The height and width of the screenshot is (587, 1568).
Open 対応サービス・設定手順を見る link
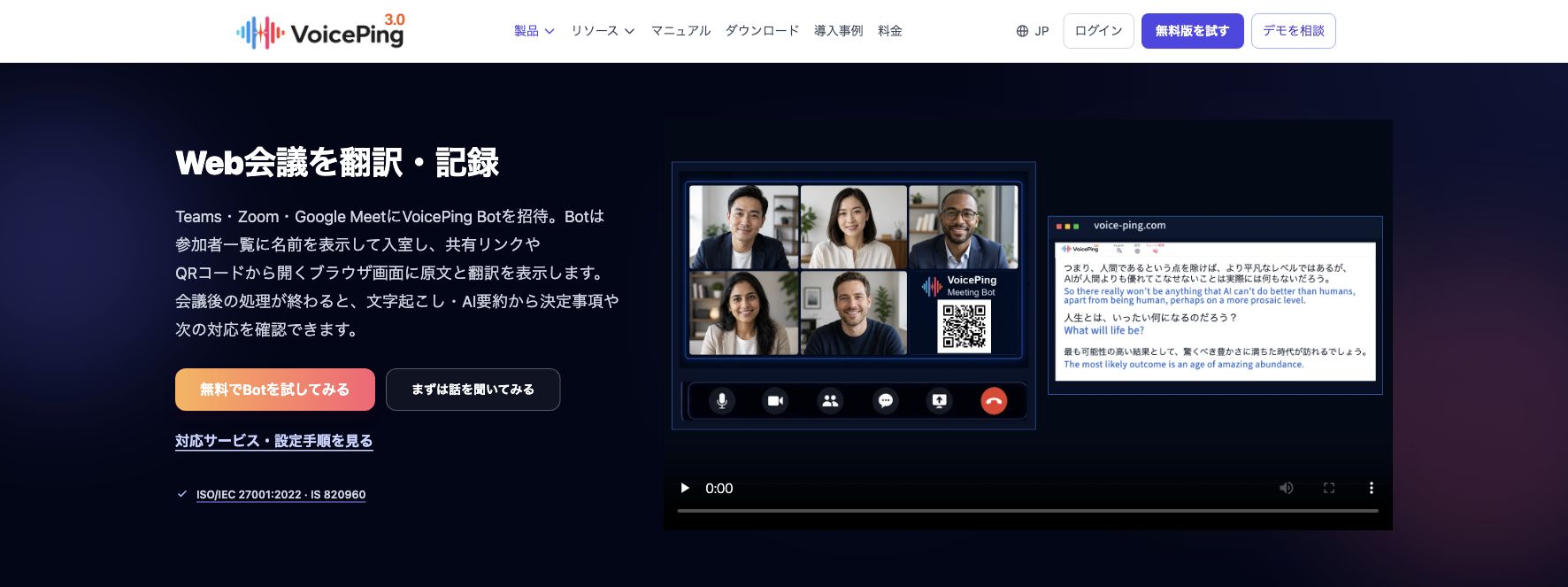pos(274,441)
